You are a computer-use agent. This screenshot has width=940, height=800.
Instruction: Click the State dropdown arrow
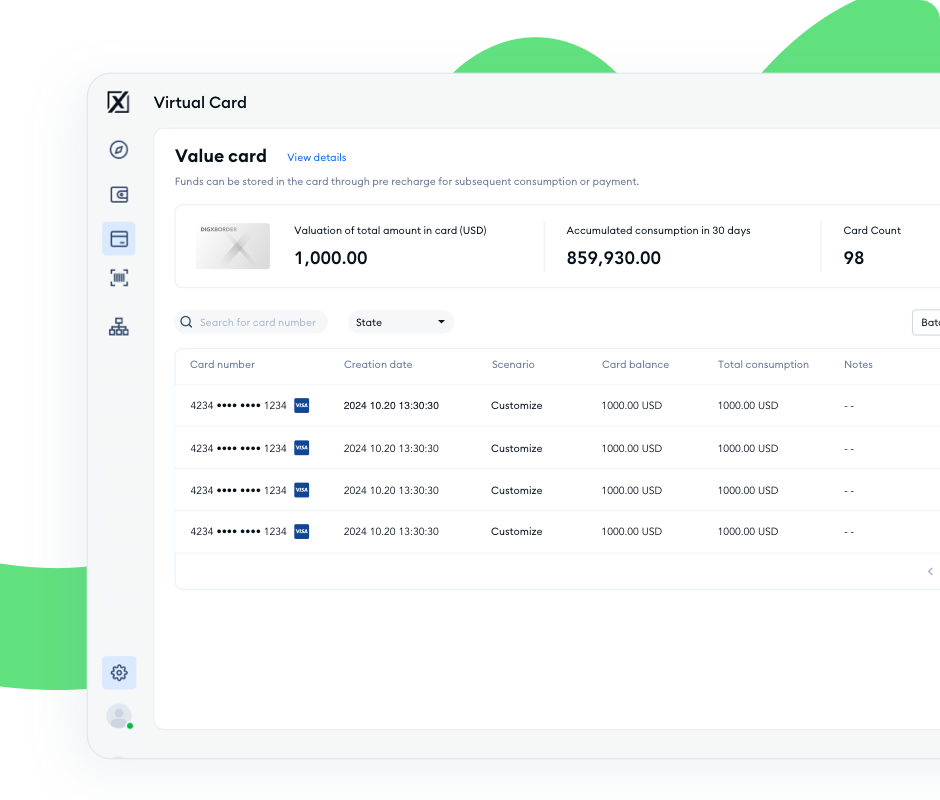point(441,322)
